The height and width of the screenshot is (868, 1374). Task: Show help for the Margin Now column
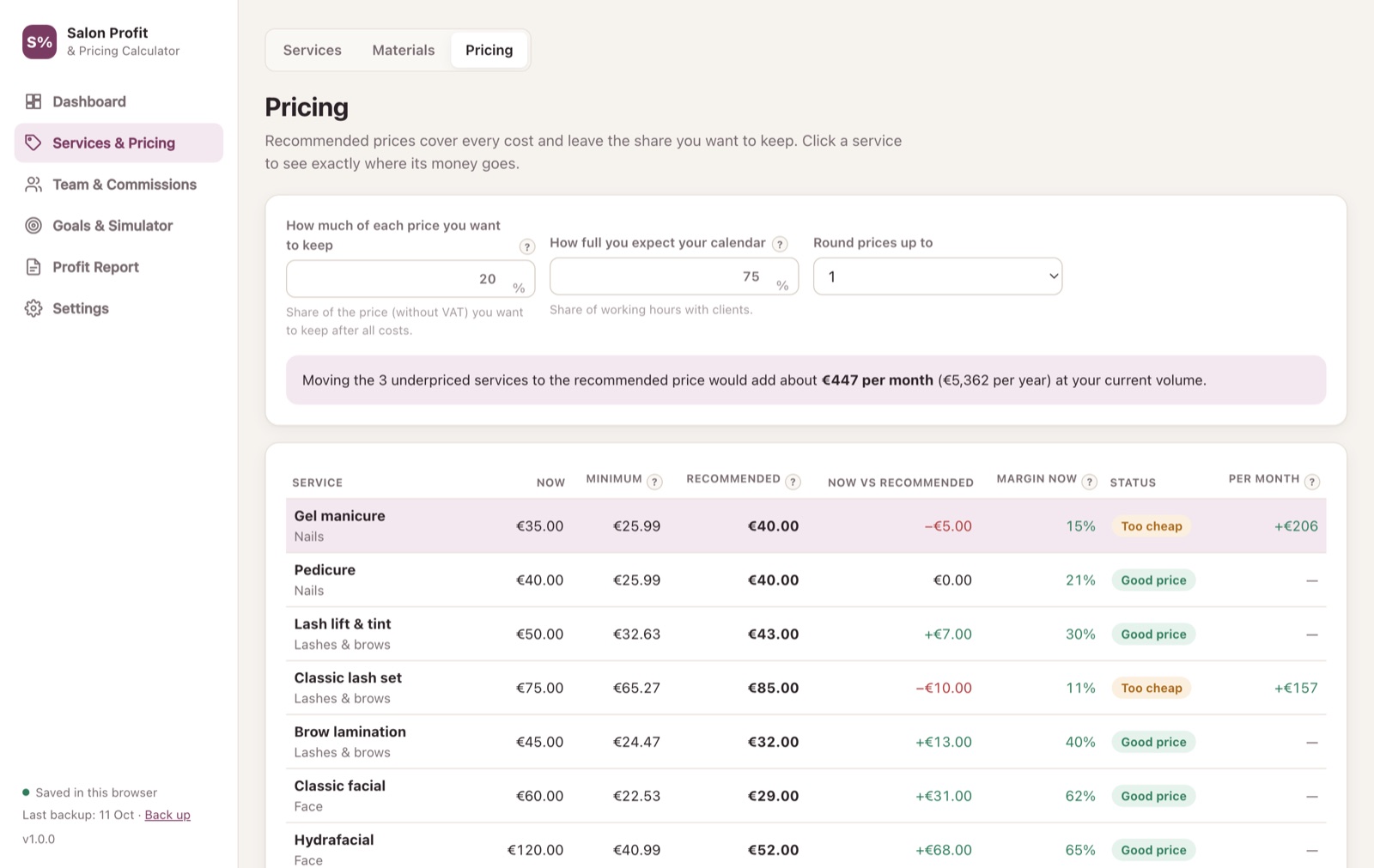pos(1089,482)
